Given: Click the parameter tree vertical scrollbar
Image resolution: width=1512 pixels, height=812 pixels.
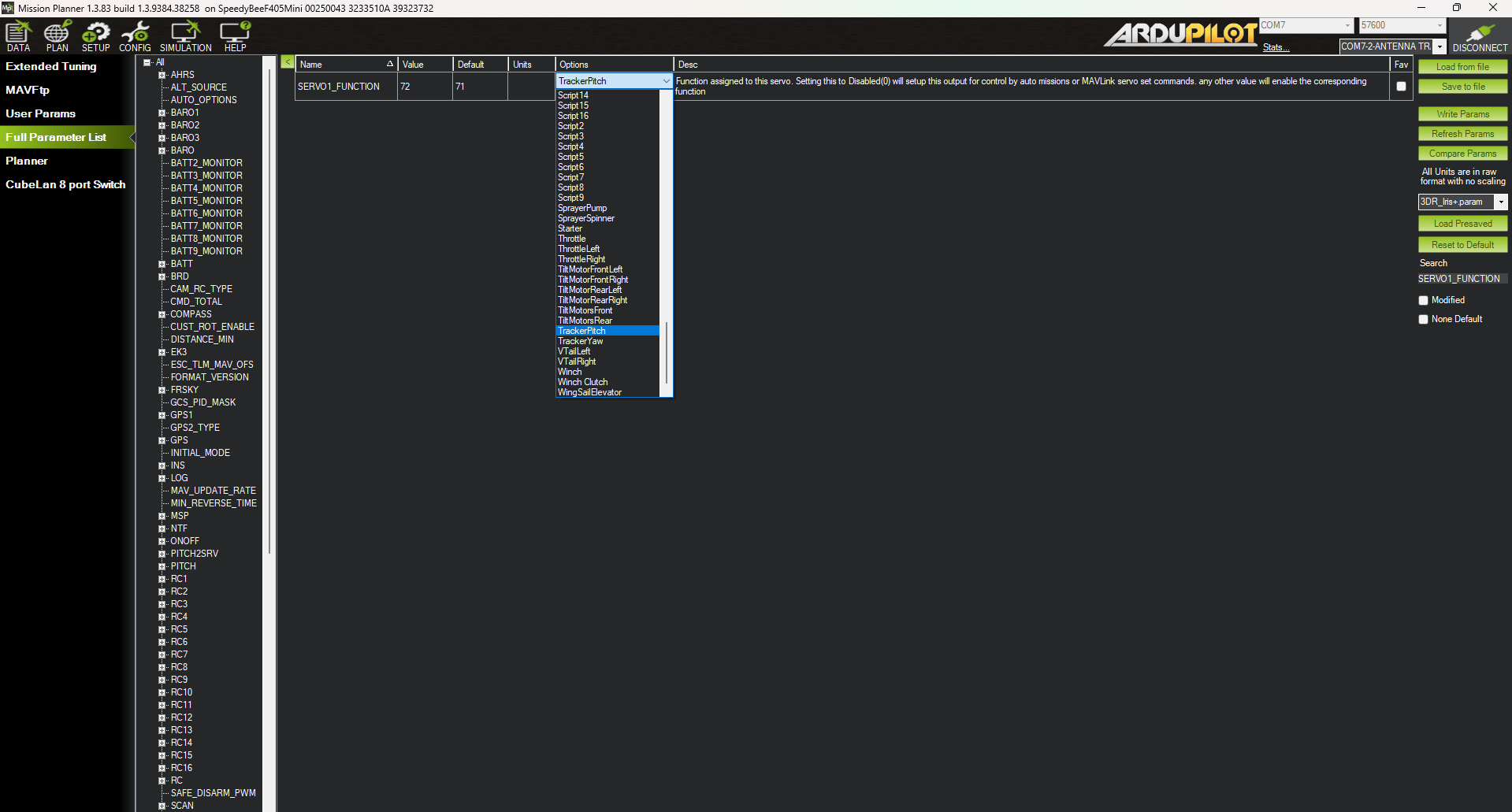Looking at the screenshot, I should [269, 311].
